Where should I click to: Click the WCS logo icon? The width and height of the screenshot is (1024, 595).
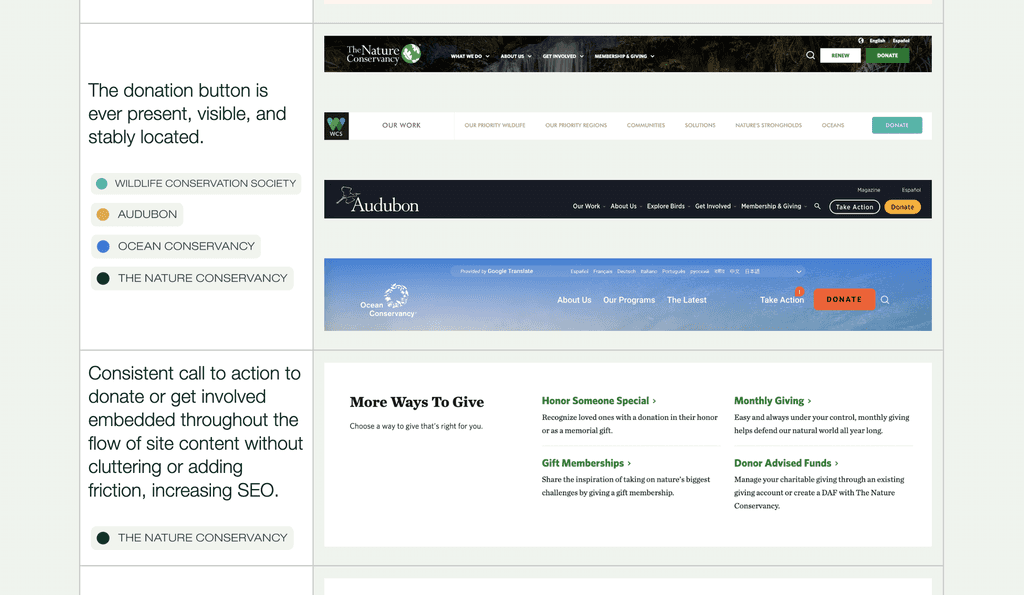click(x=336, y=126)
